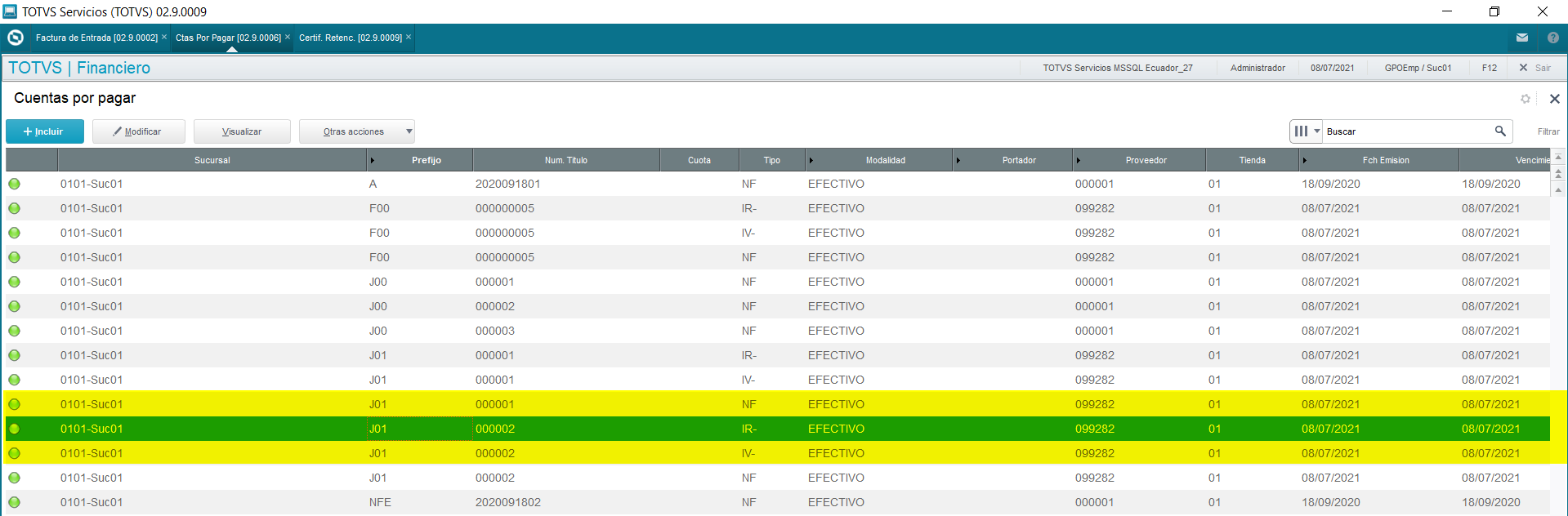Click status icon of J01 000001 IR- row

click(15, 355)
